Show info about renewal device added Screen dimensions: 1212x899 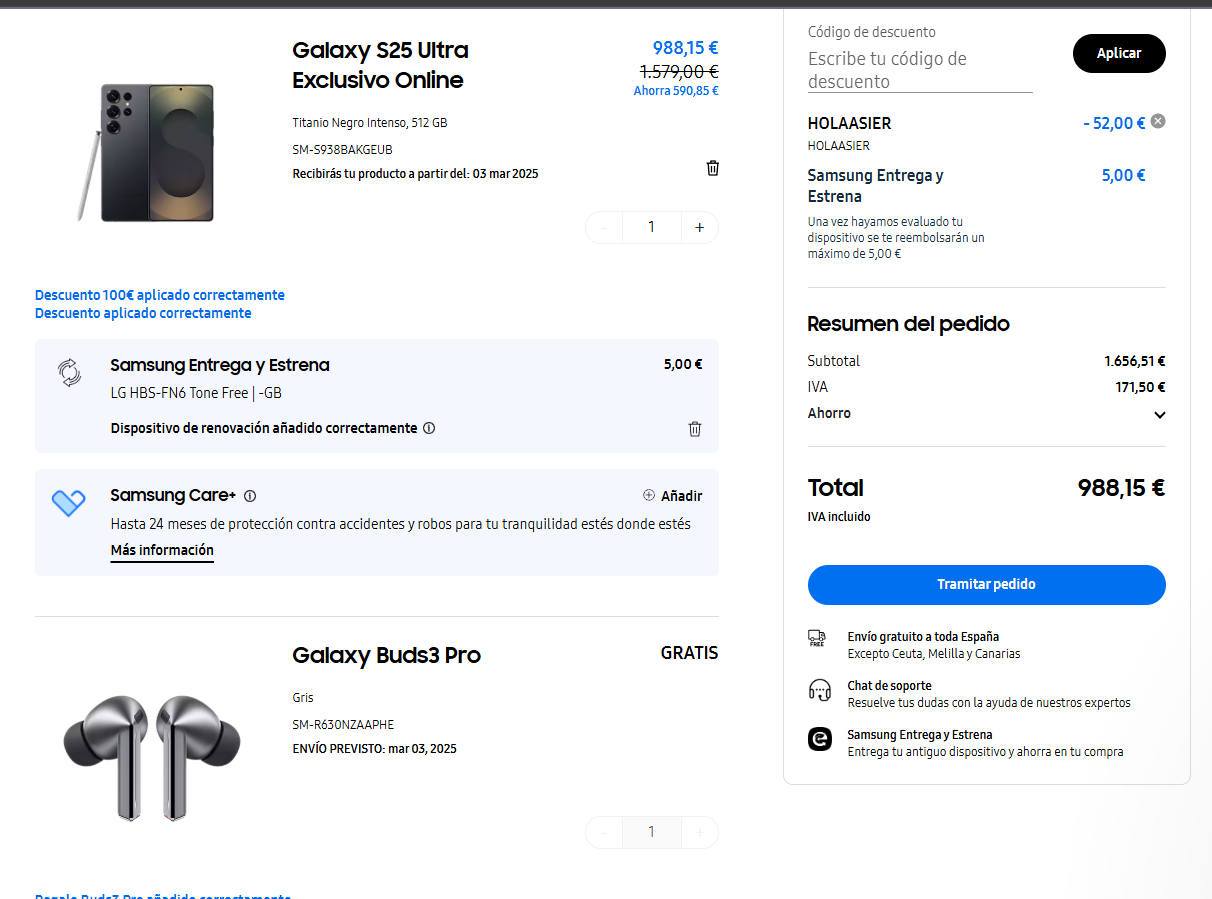coord(429,428)
